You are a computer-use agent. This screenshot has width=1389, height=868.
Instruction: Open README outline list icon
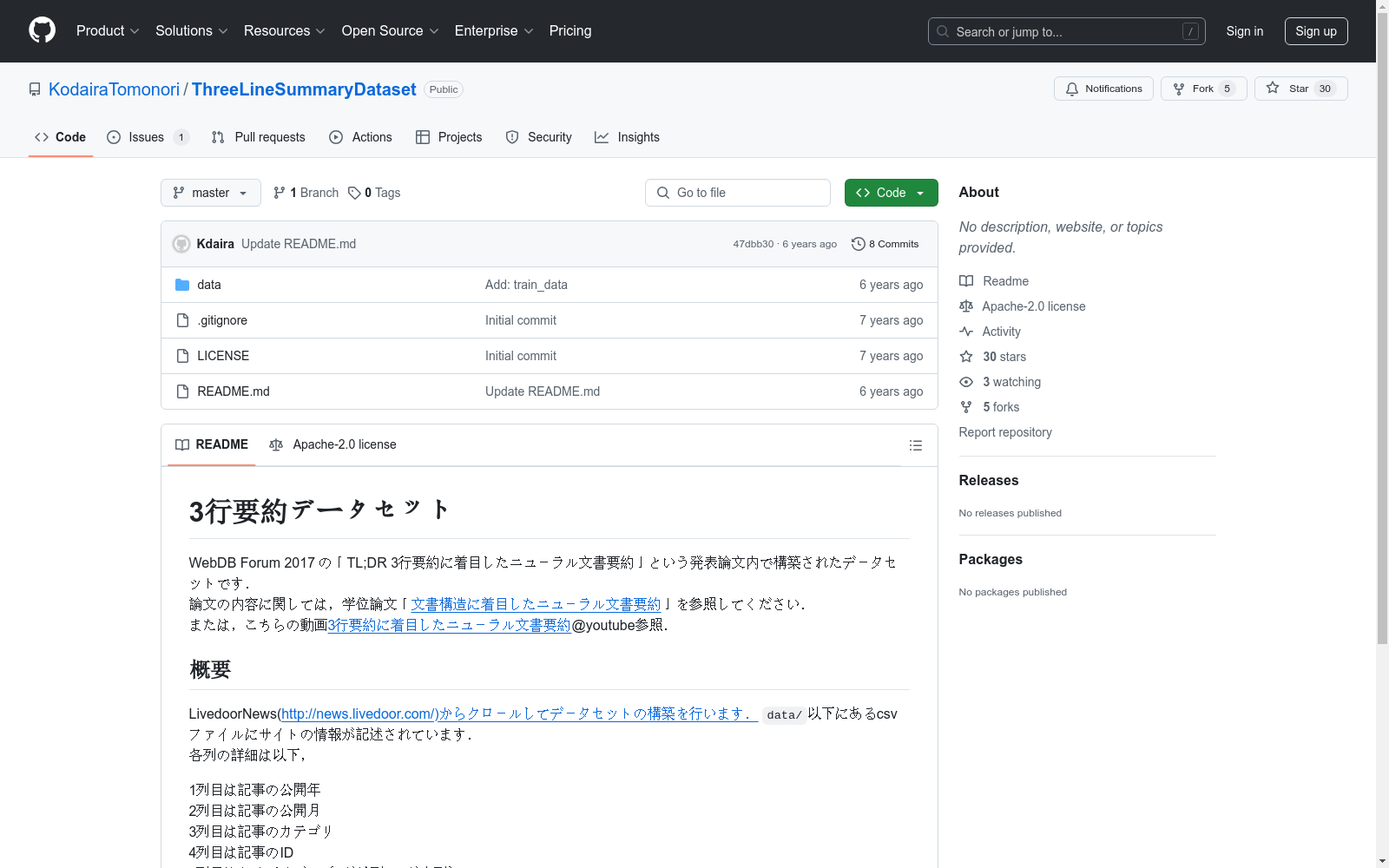tap(915, 445)
